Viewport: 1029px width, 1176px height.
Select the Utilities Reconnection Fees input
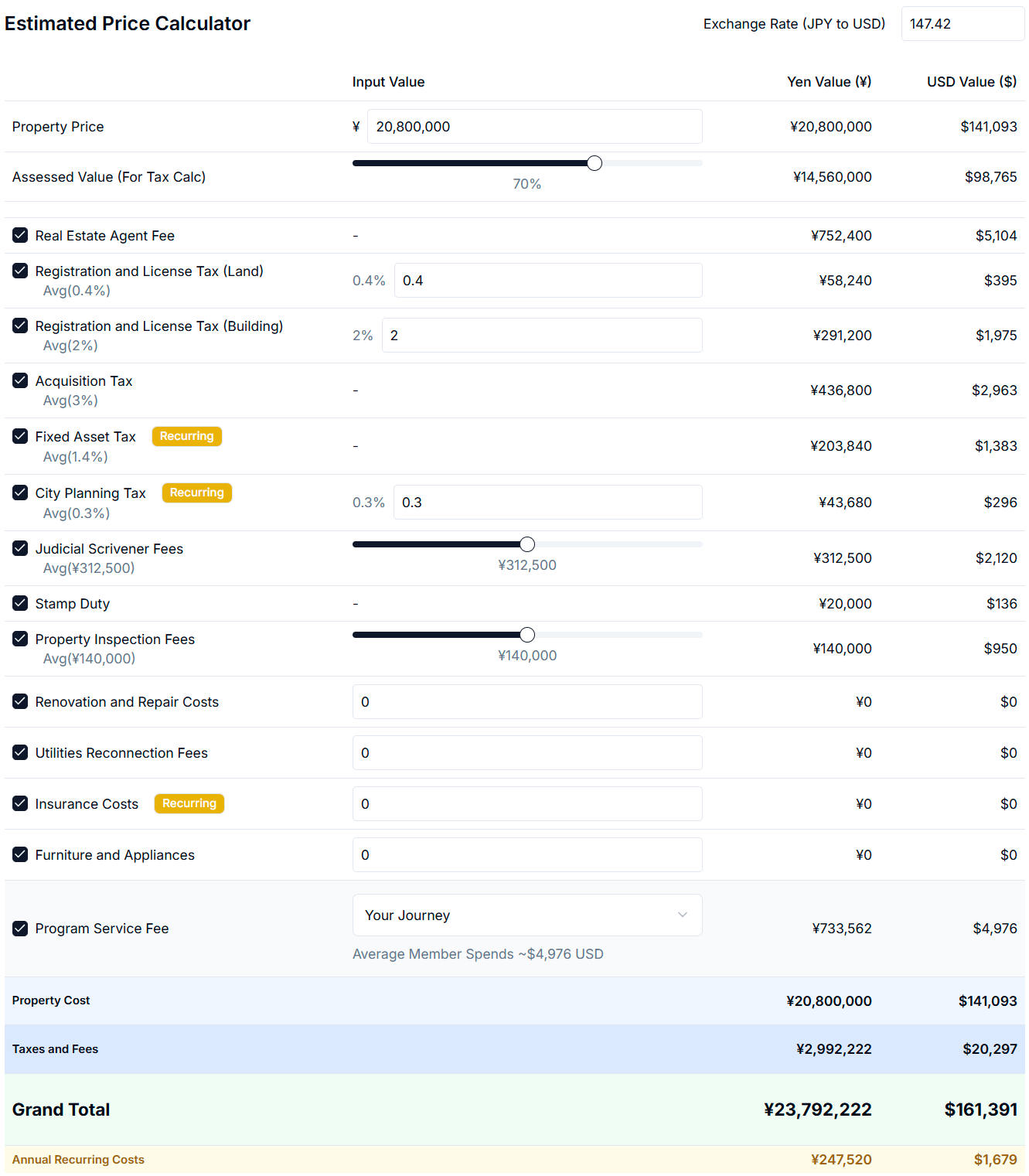(526, 753)
